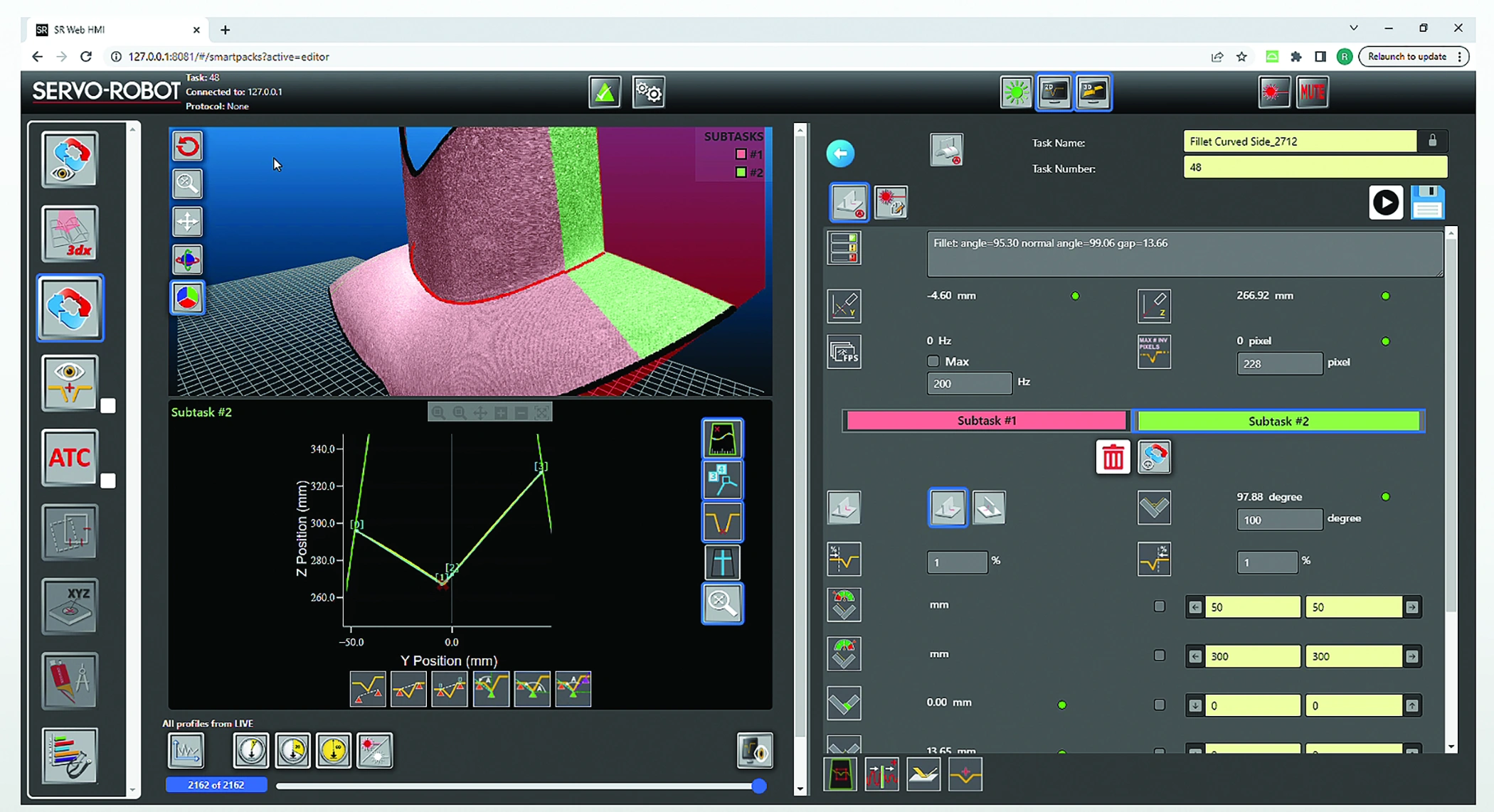Click the 100 degree input field
The height and width of the screenshot is (812, 1494).
coord(1279,520)
